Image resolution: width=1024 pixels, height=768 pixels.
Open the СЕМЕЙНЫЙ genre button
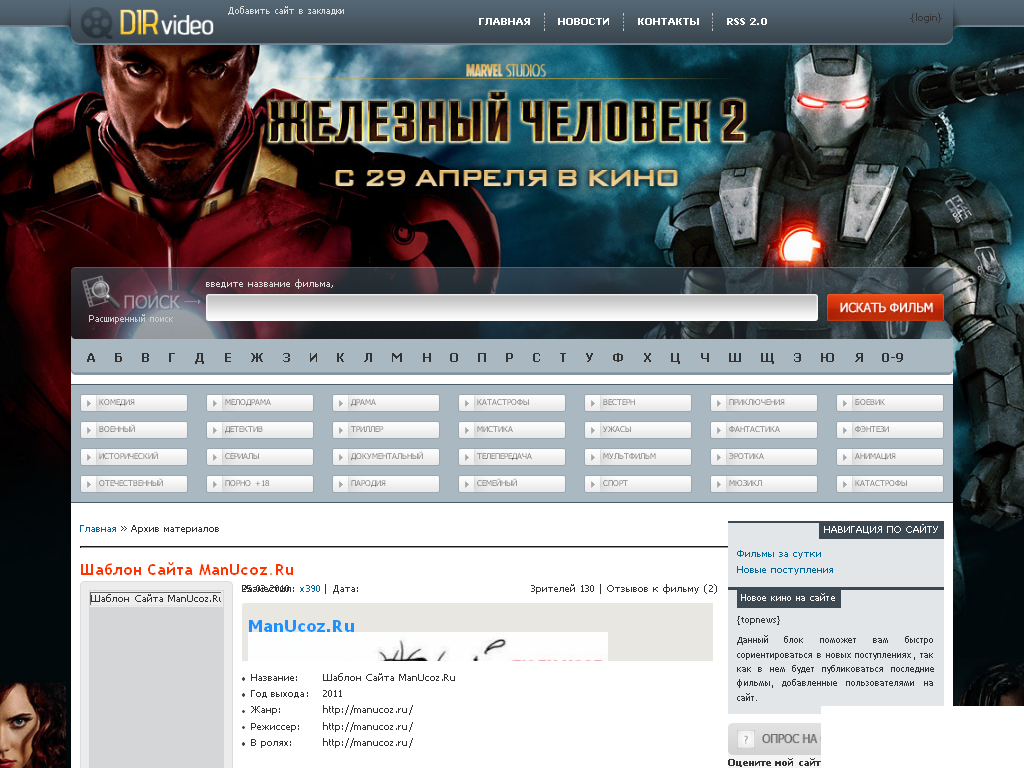point(512,484)
